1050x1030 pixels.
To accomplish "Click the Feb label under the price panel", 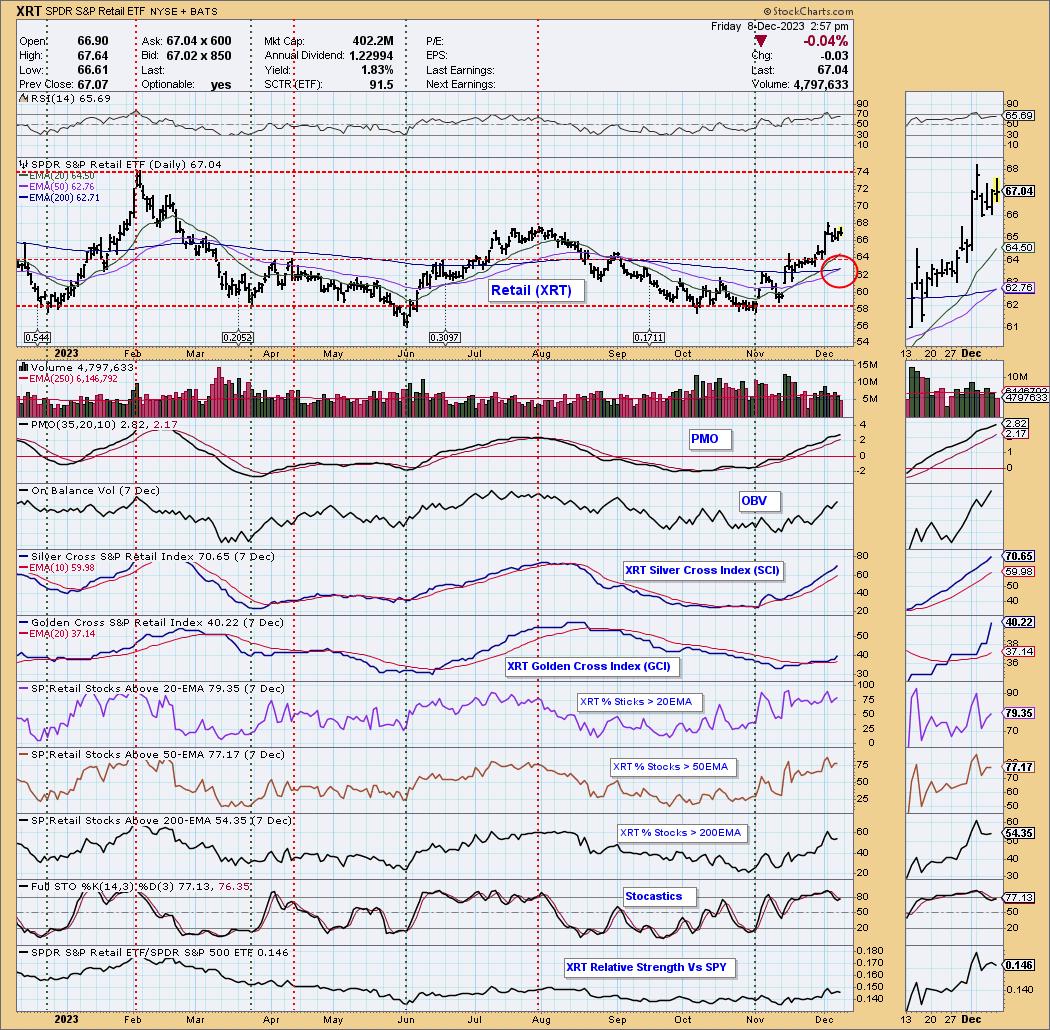I will coord(132,354).
